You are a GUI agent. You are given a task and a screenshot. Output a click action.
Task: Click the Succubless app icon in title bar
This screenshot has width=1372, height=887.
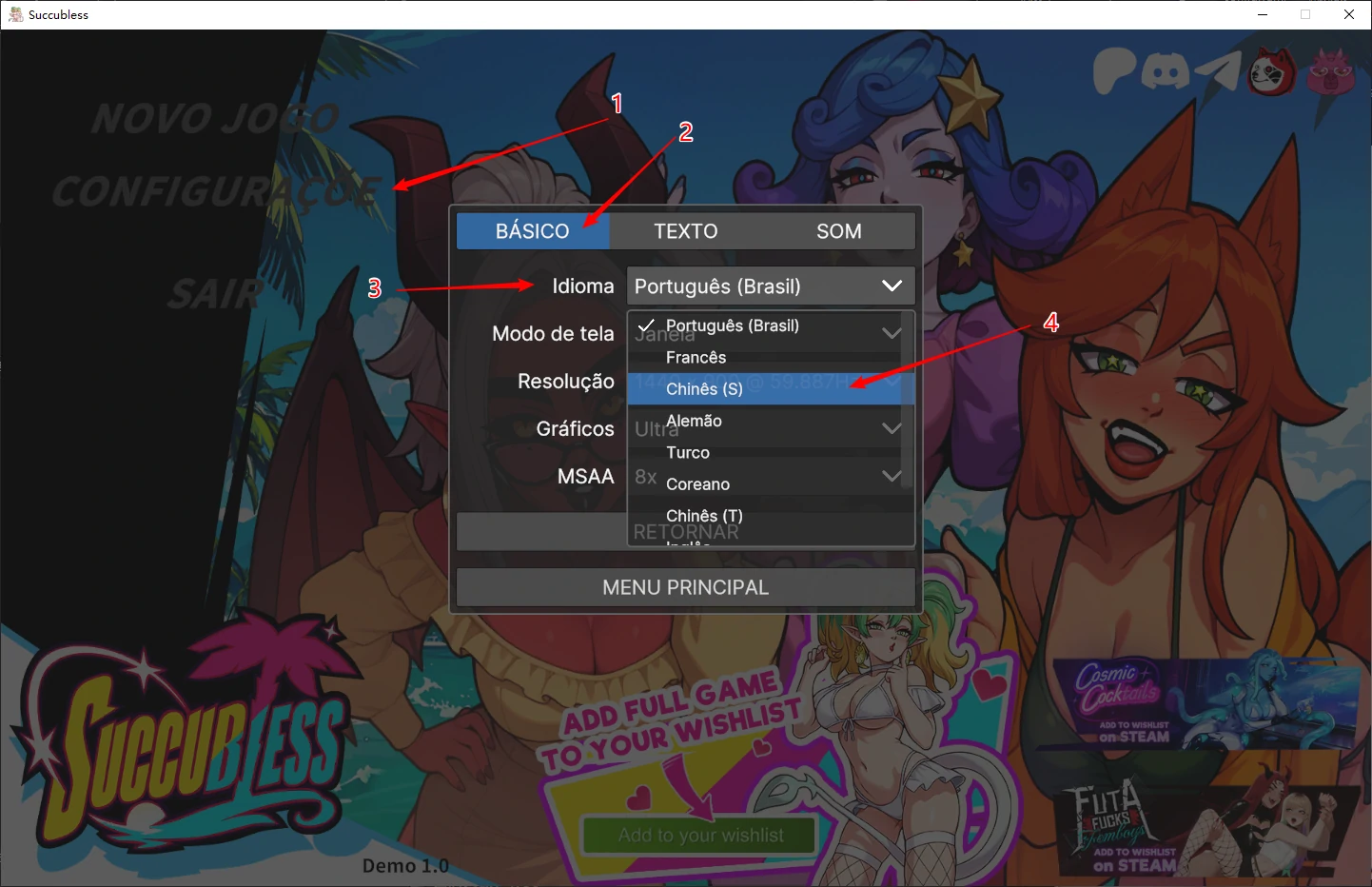[x=15, y=14]
